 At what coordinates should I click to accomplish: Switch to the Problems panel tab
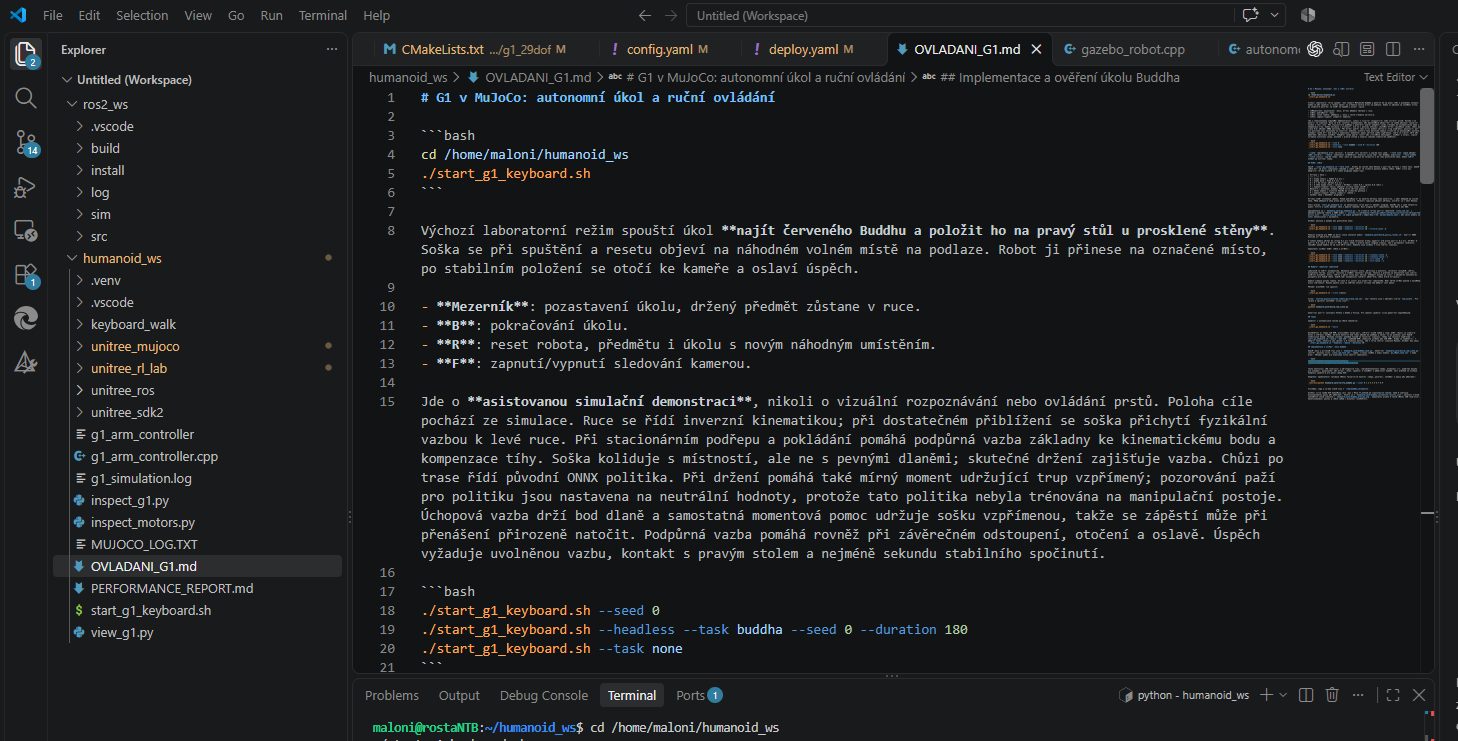[x=392, y=695]
